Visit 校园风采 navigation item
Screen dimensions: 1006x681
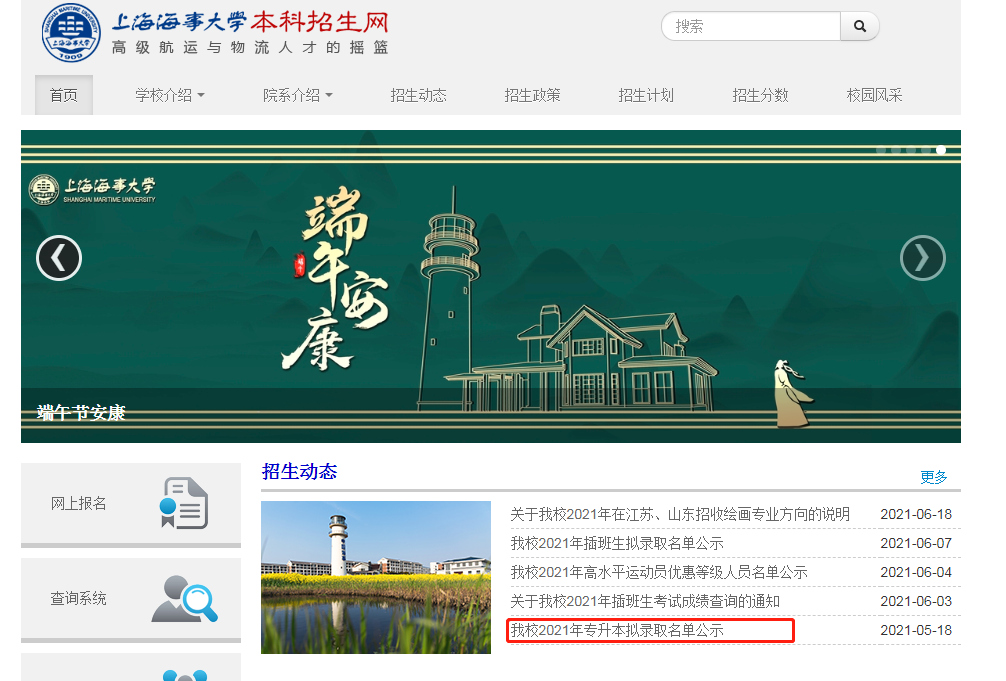point(874,95)
